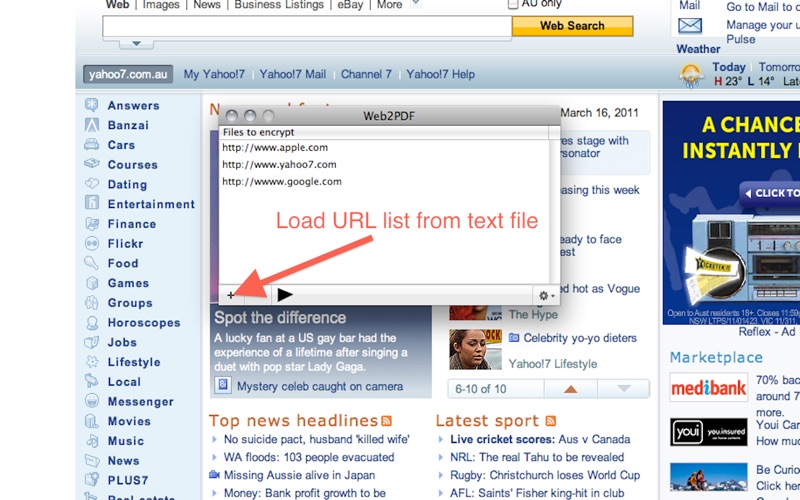This screenshot has height=500, width=800.
Task: Switch to the Images search tab
Action: pos(161,5)
